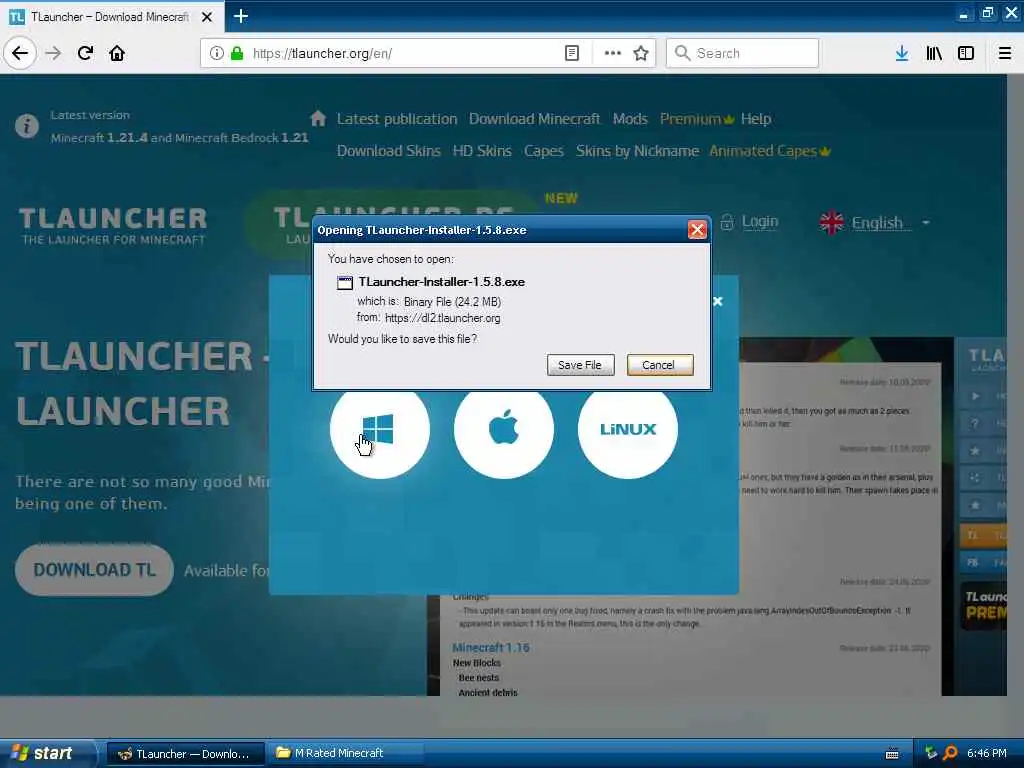Click the green padlock security icon
This screenshot has width=1024, height=768.
(x=237, y=54)
